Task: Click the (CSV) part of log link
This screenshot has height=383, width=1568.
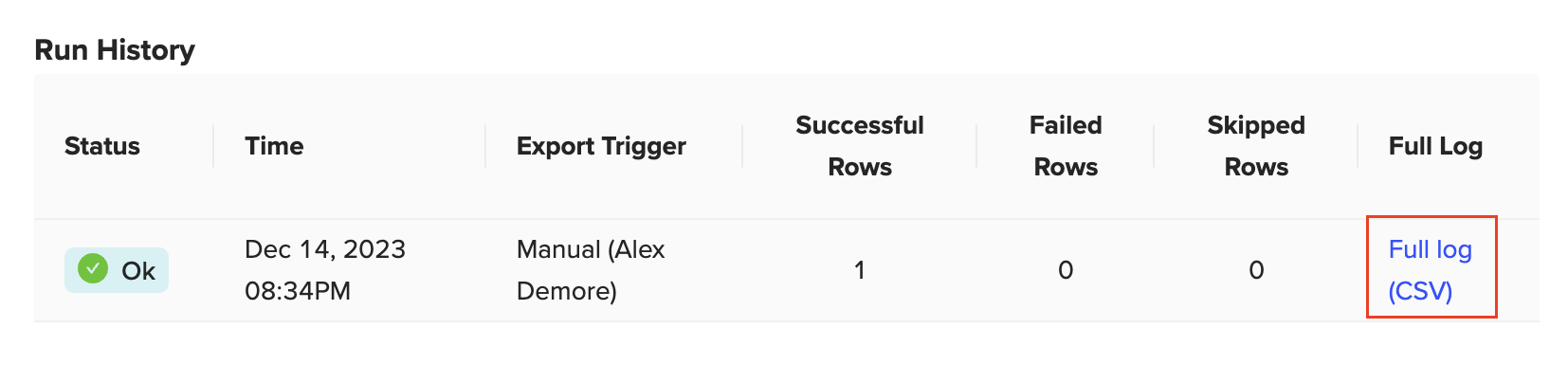Action: coord(1420,291)
